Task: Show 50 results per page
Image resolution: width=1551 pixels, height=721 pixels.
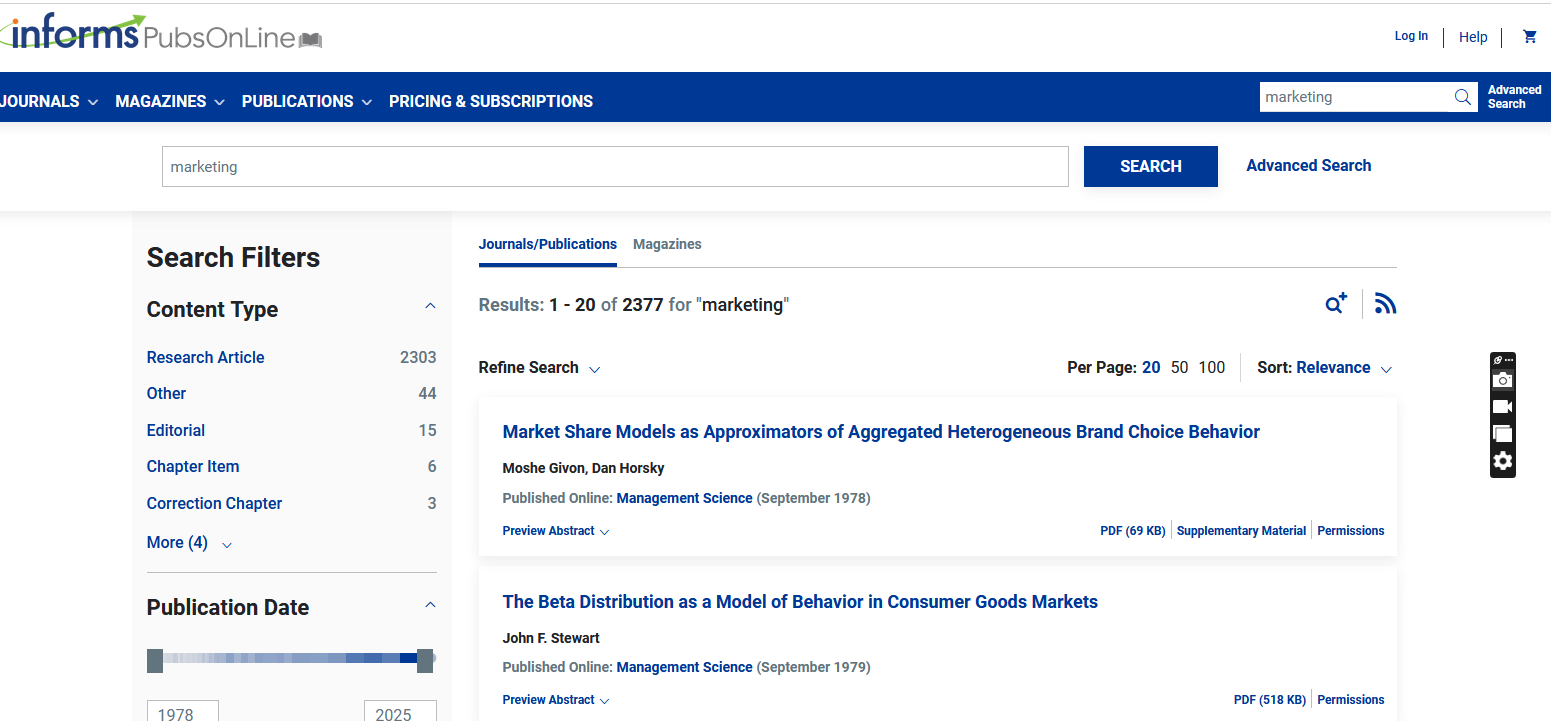Action: point(1180,368)
